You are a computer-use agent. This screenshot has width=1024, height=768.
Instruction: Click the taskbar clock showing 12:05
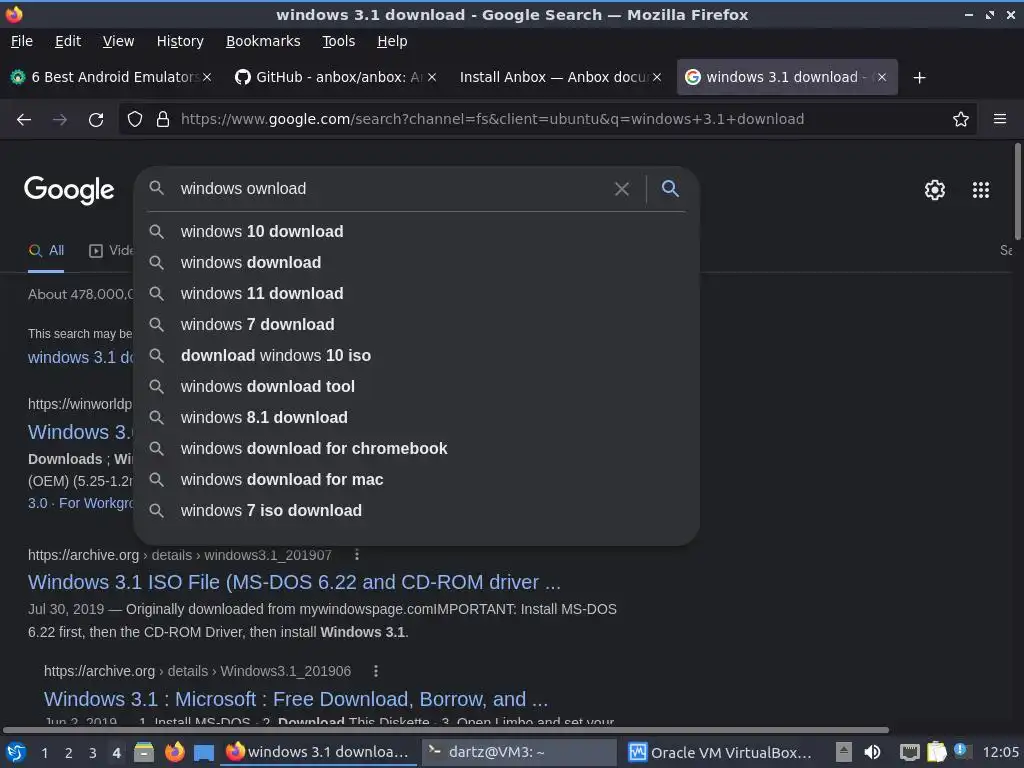coord(1000,752)
